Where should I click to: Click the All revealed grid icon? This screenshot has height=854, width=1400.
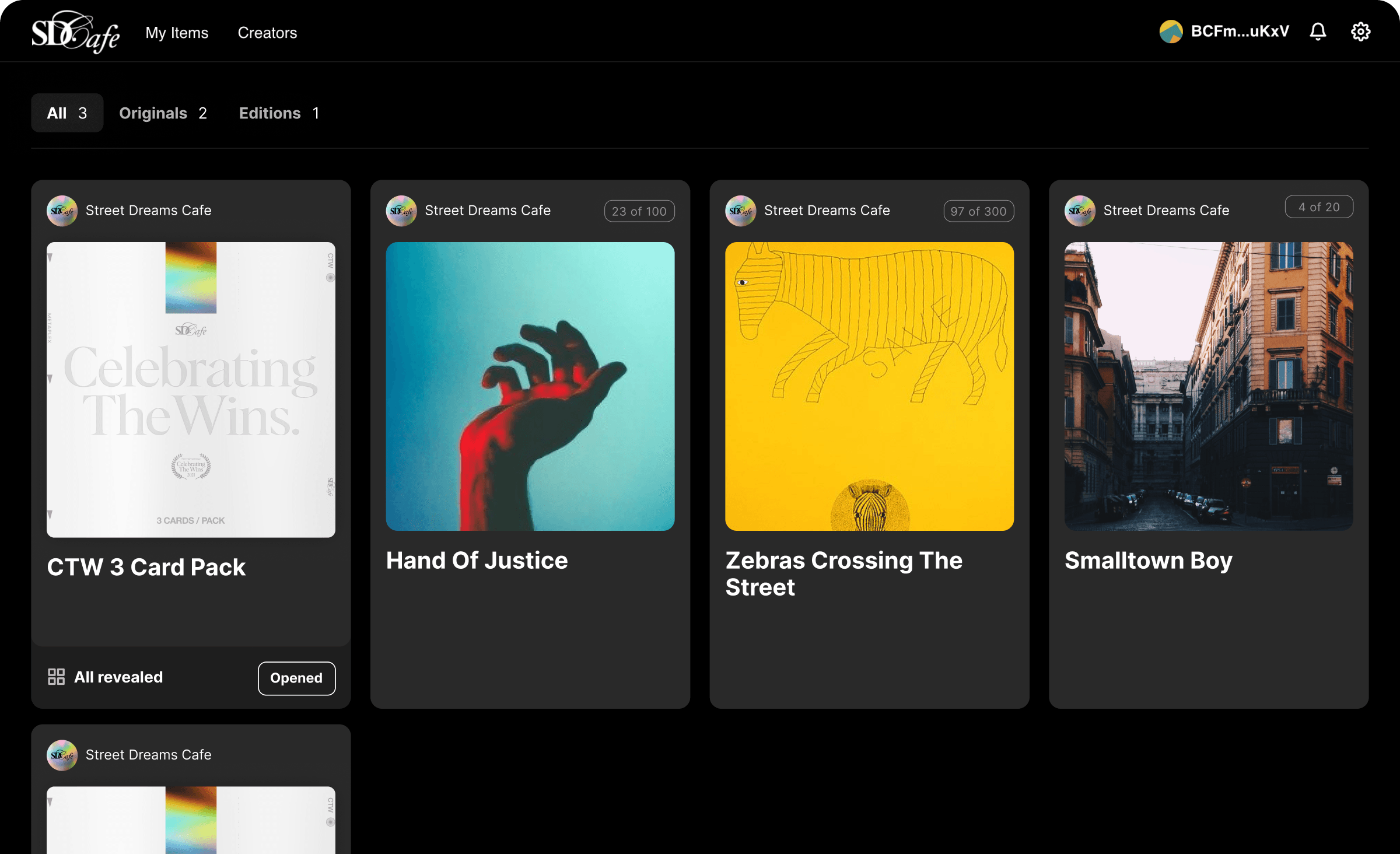tap(56, 677)
